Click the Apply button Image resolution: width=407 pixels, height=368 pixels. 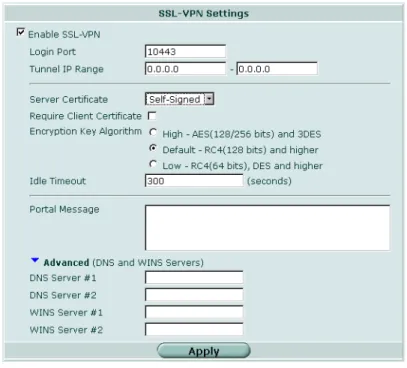point(204,351)
